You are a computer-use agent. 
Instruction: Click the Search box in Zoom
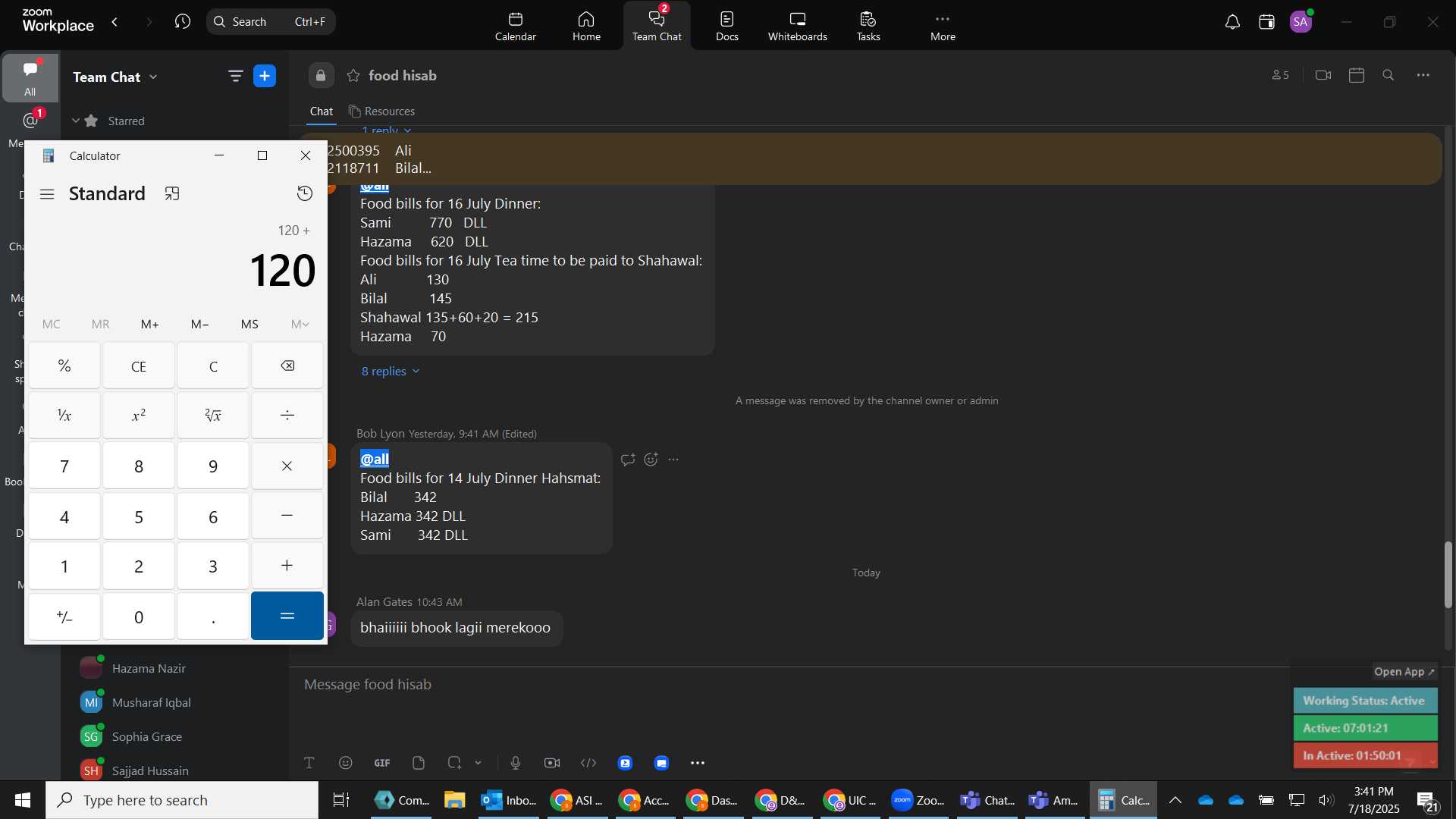271,22
